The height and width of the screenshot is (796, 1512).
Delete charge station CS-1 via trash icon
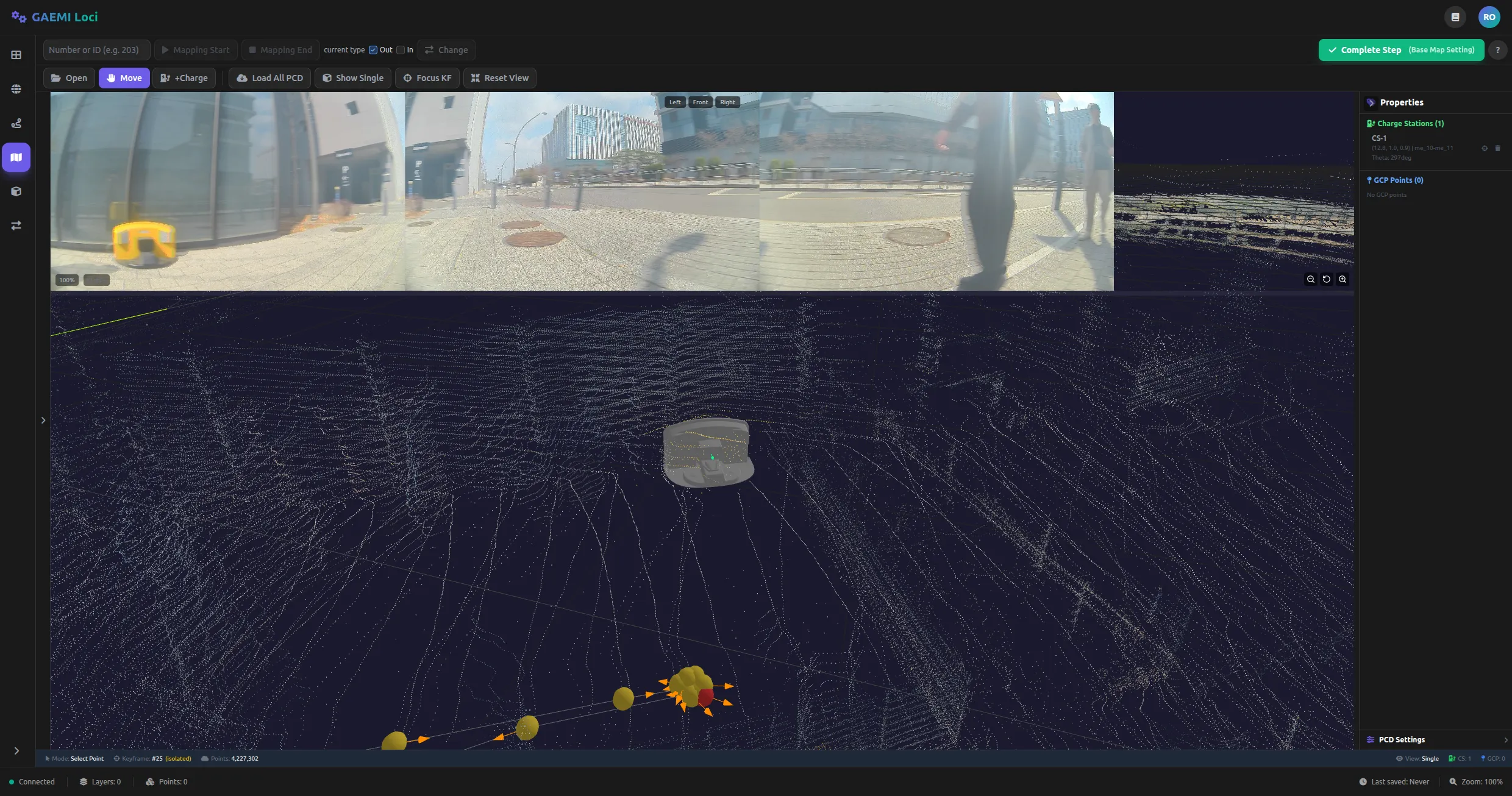1497,148
